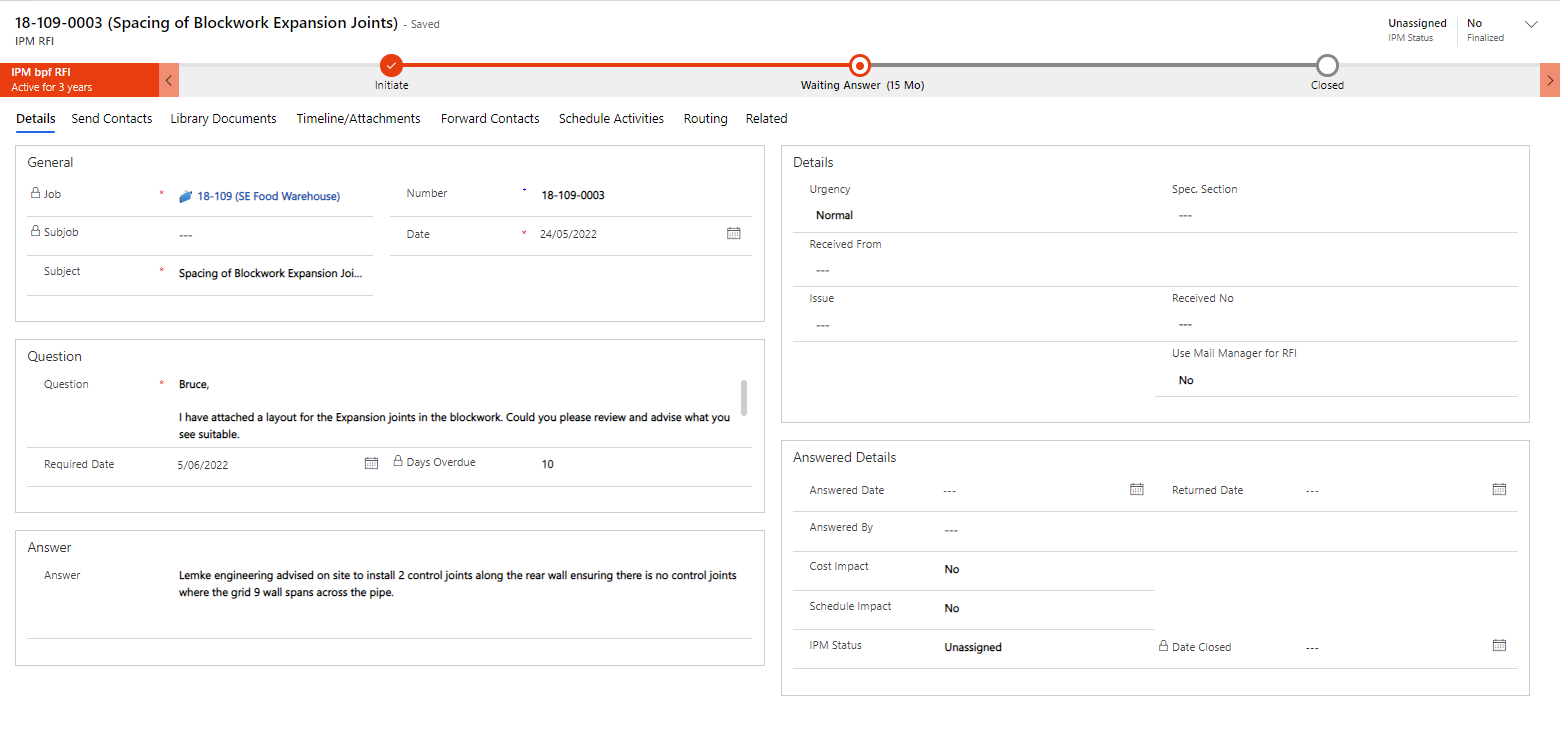Switch to the Timeline/Attachments tab

tap(357, 118)
